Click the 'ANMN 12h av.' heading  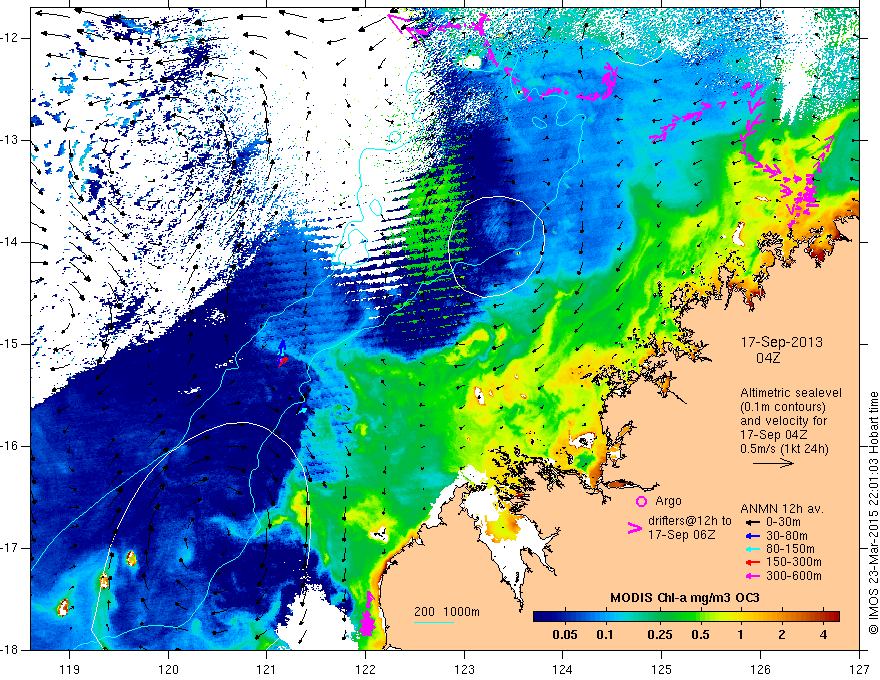pyautogui.click(x=782, y=509)
